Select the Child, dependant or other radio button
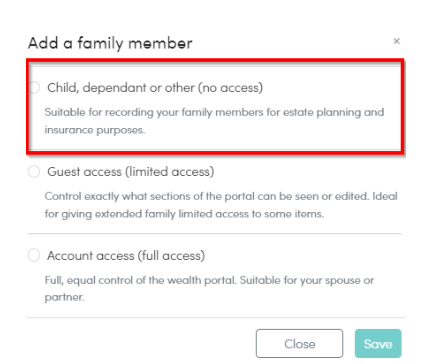The height and width of the screenshot is (364, 421). tap(34, 88)
